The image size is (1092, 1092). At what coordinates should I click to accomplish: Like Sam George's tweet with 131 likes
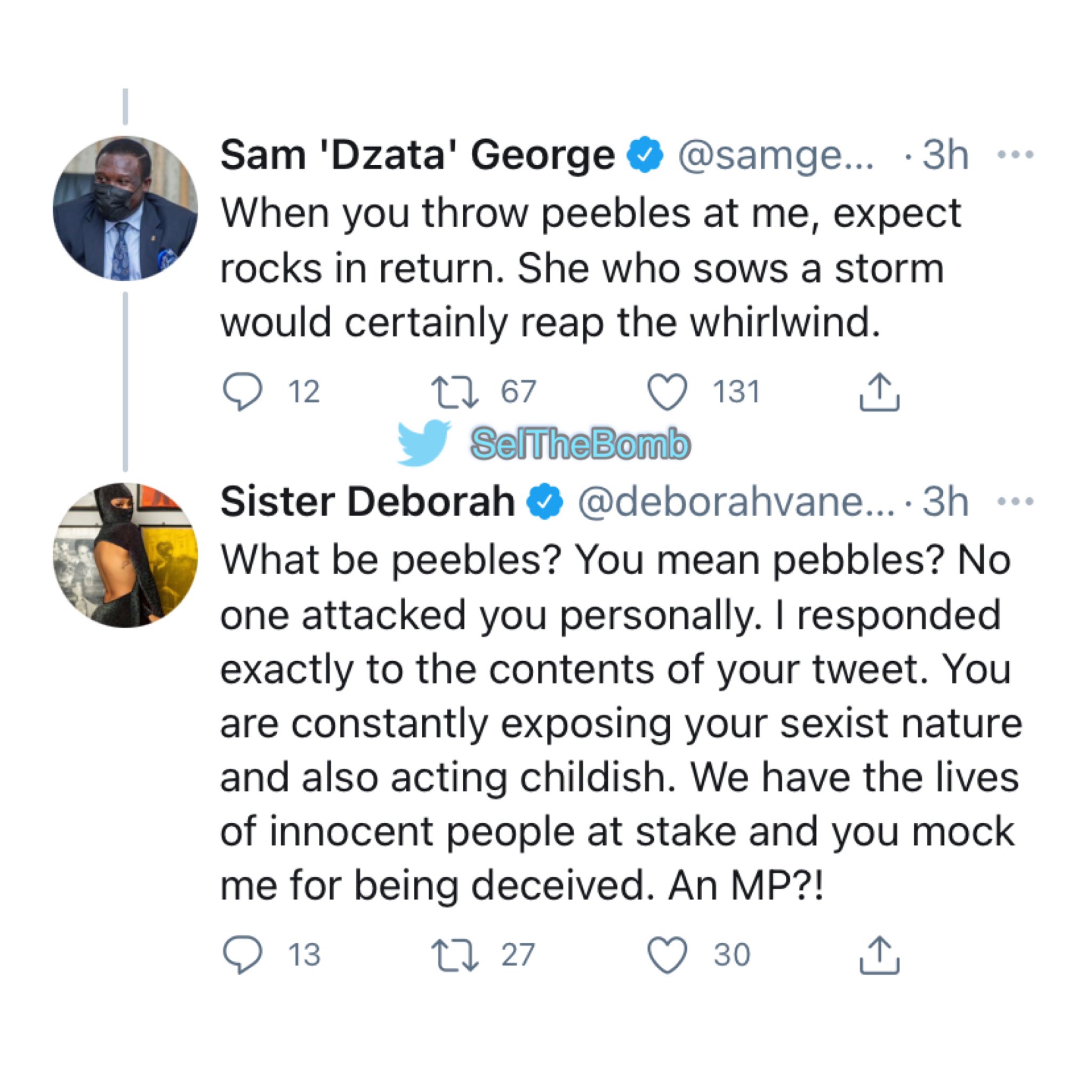tap(667, 392)
